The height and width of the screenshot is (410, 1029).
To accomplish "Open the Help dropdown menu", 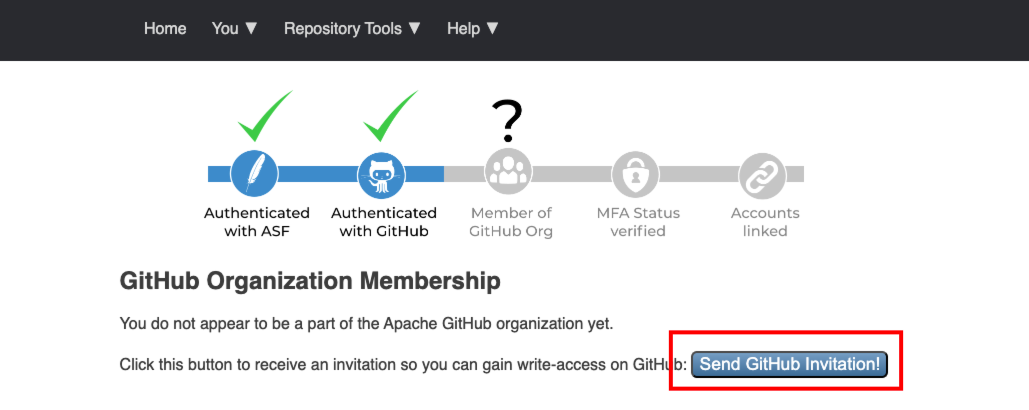I will [x=472, y=28].
